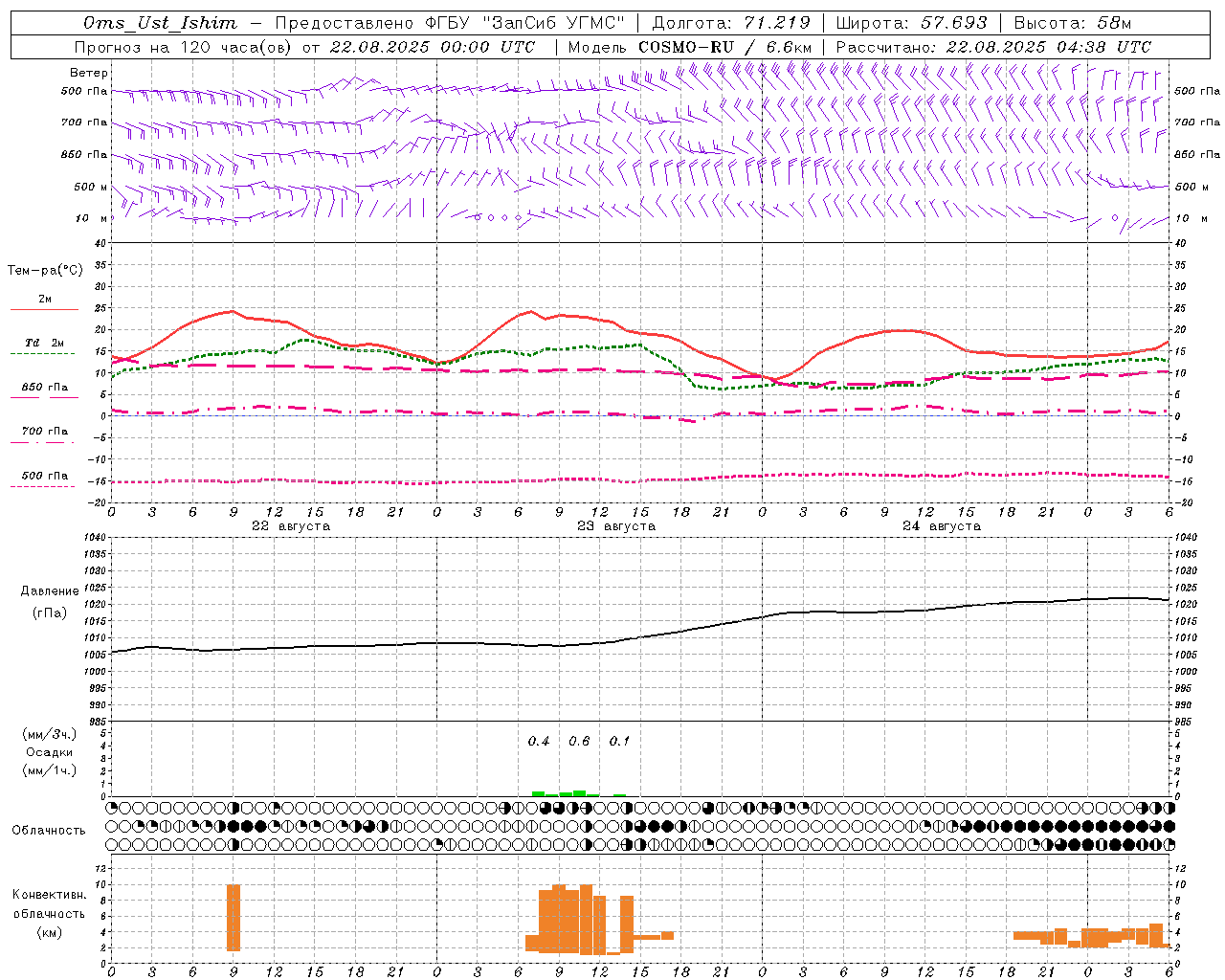Screen dimensions: 1225x980
Task: Click the '23 августа' date label
Action: pos(616,526)
